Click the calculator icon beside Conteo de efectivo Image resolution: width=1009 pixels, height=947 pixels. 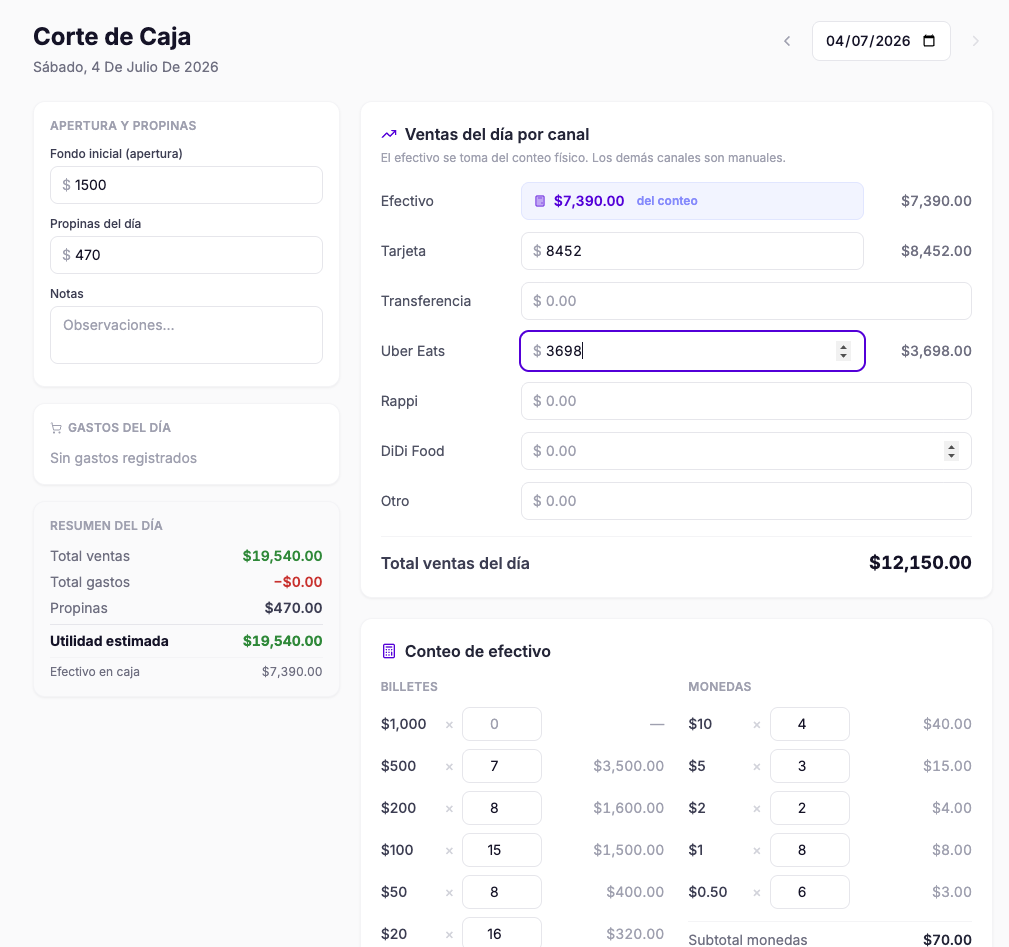pyautogui.click(x=389, y=651)
